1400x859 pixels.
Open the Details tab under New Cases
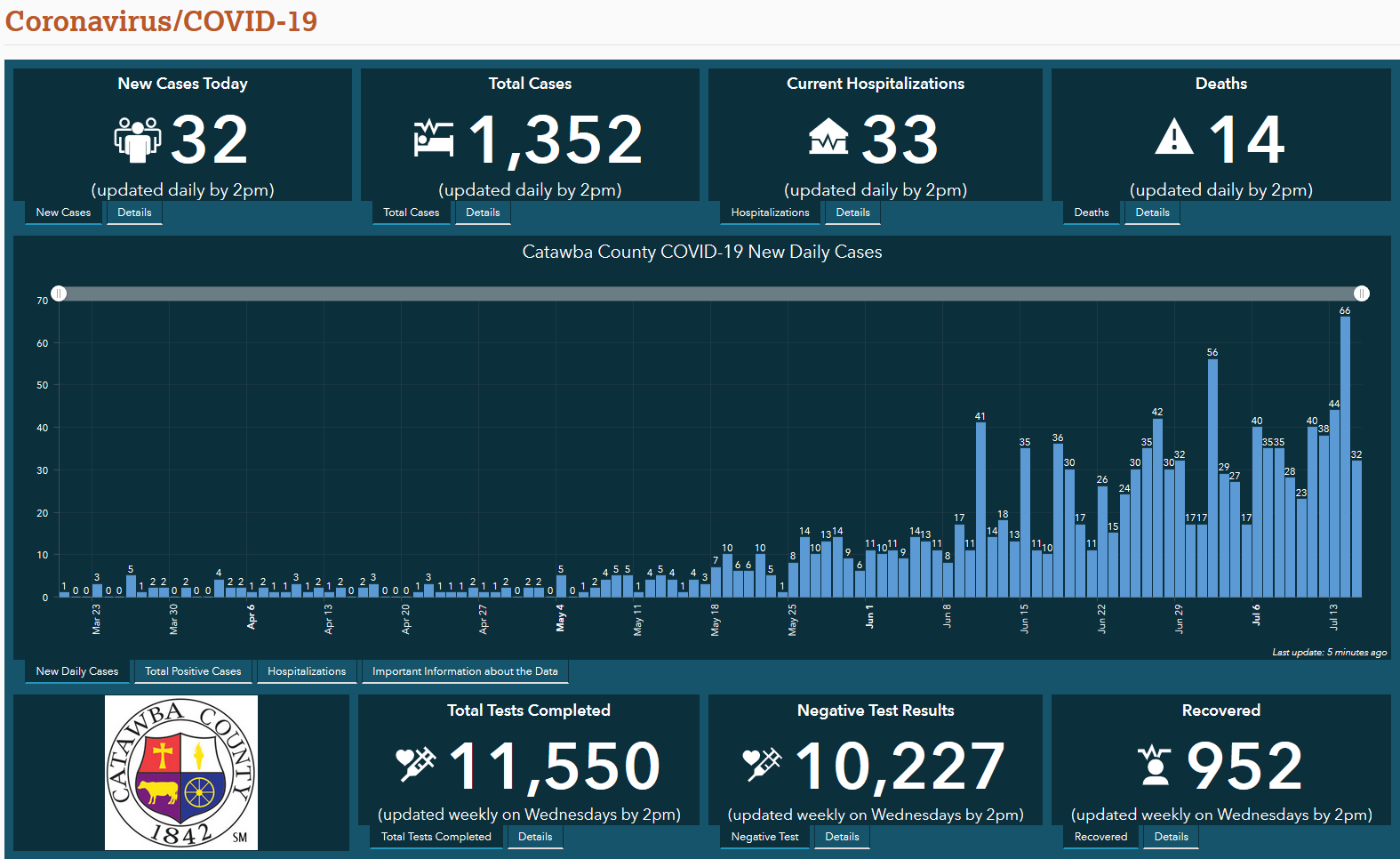point(134,213)
